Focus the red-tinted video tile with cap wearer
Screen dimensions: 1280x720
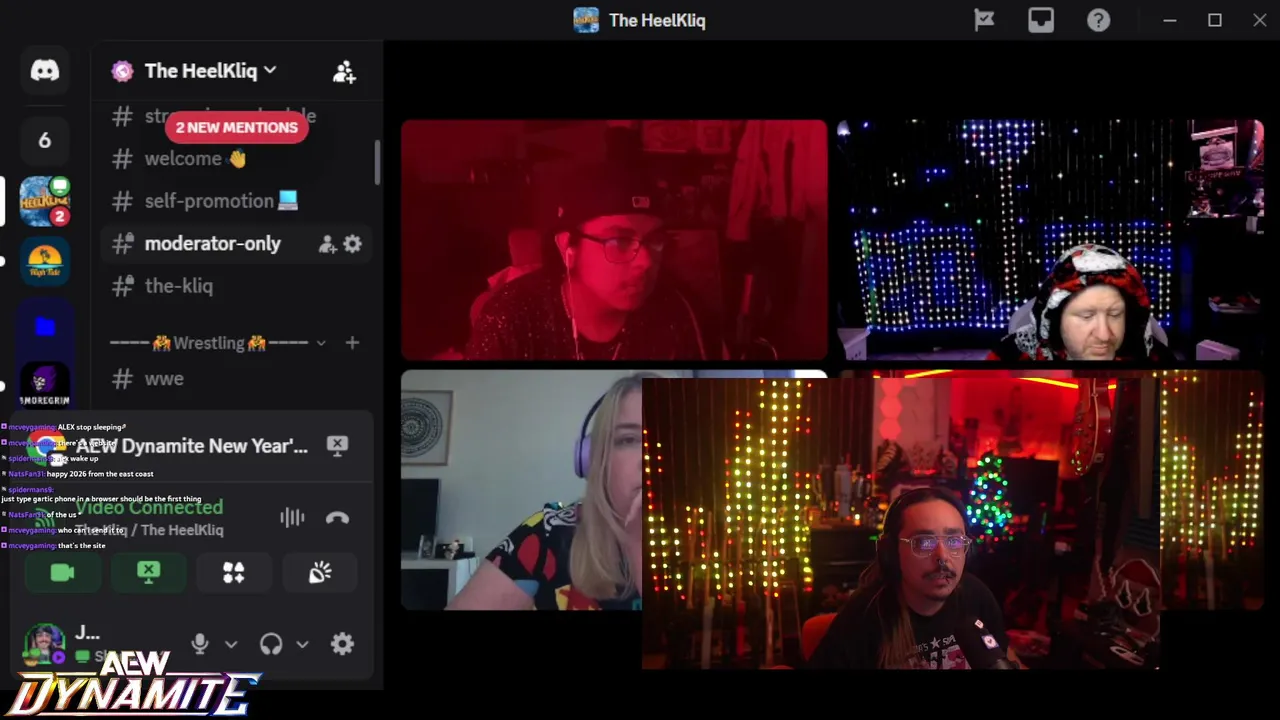point(614,240)
